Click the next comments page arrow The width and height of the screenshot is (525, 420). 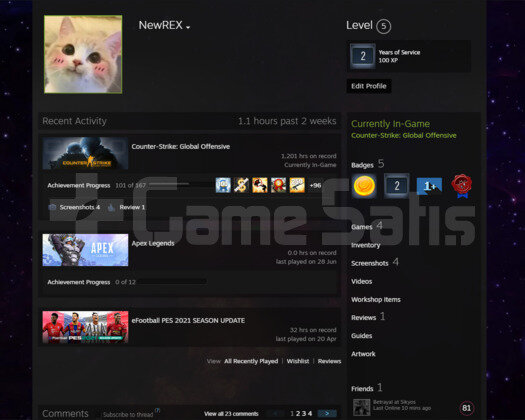coord(327,414)
